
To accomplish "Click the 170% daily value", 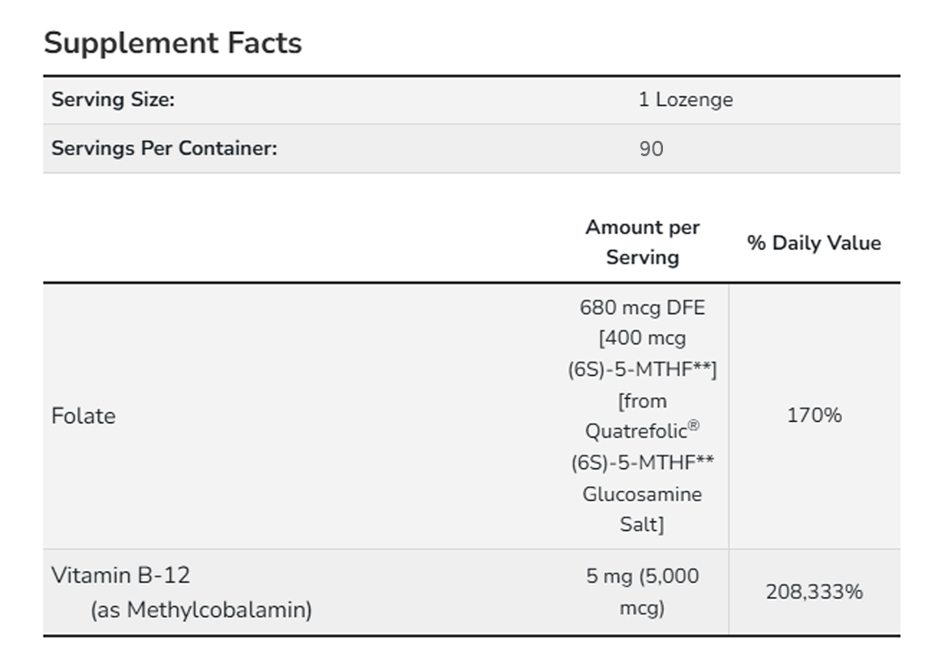I will (x=814, y=415).
